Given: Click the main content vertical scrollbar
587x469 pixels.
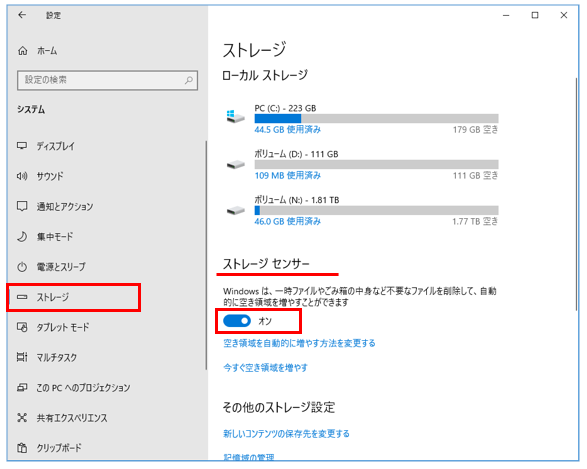Looking at the screenshot, I should [577, 194].
